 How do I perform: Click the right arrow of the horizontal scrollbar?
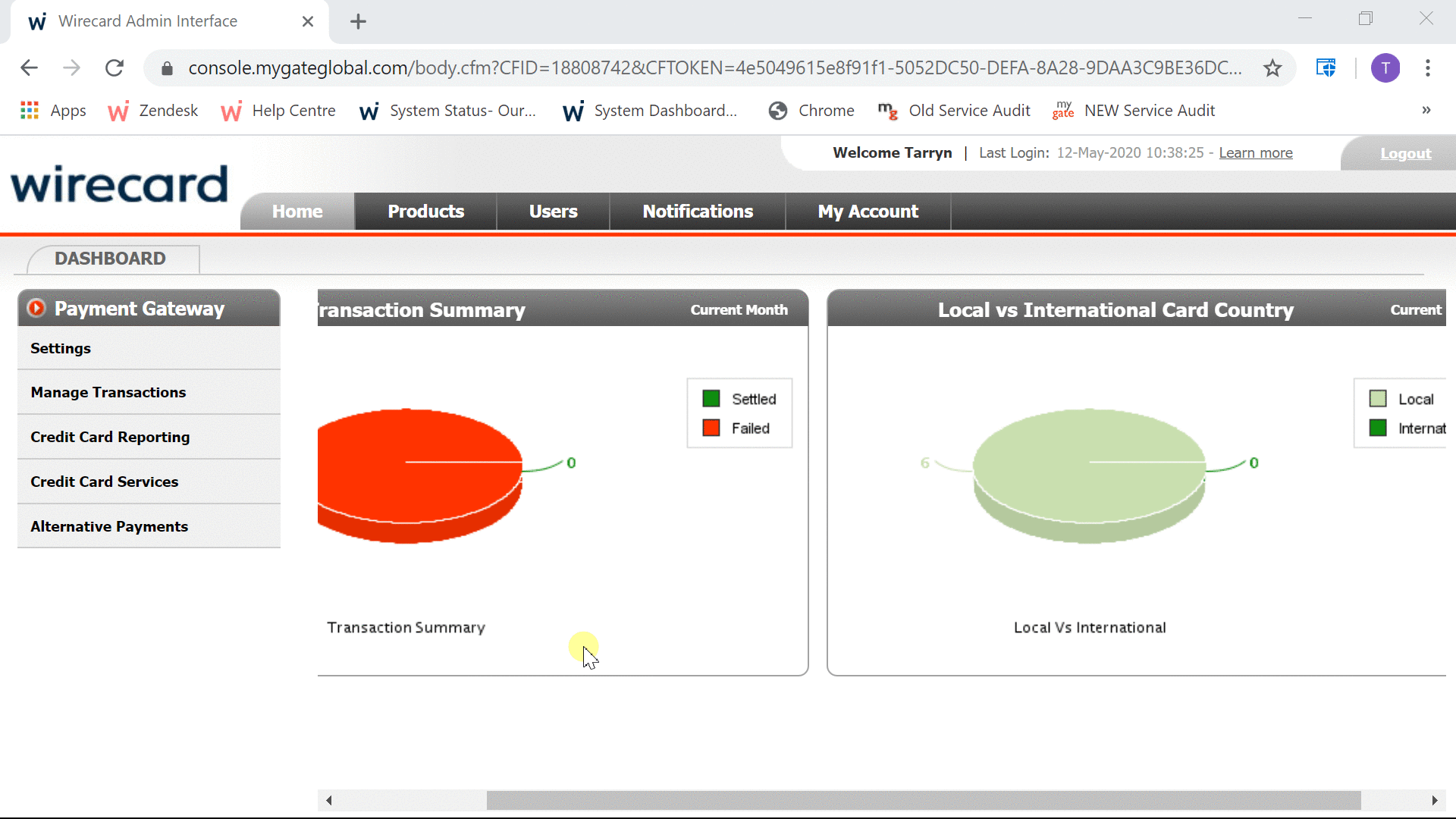point(1434,800)
